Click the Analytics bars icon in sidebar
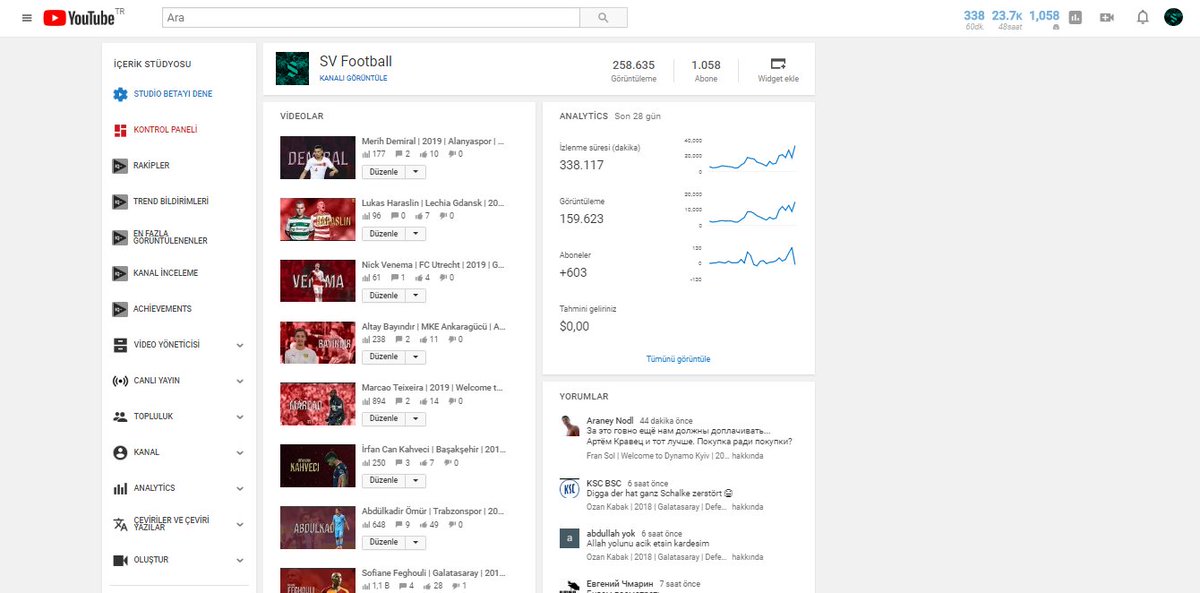The height and width of the screenshot is (593, 1200). [x=120, y=488]
